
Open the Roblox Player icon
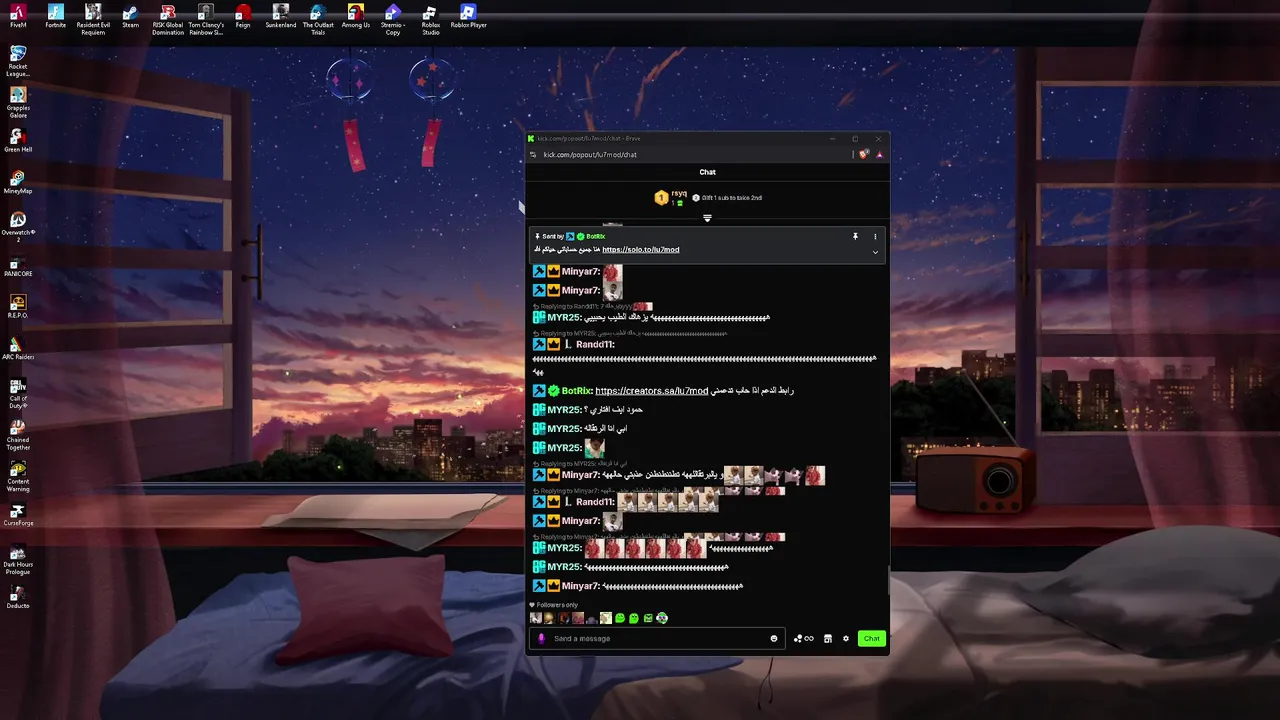click(x=468, y=16)
